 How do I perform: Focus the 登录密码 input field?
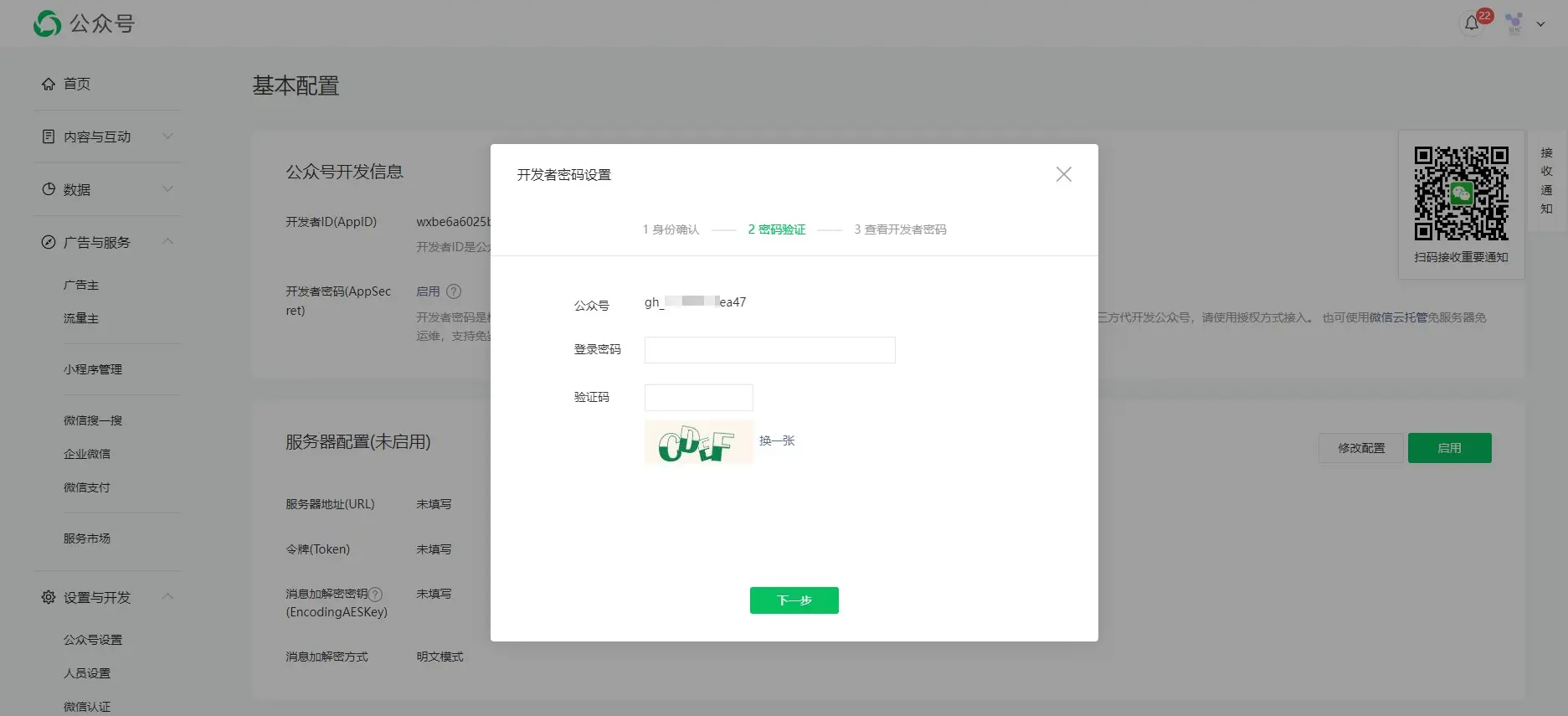(769, 350)
